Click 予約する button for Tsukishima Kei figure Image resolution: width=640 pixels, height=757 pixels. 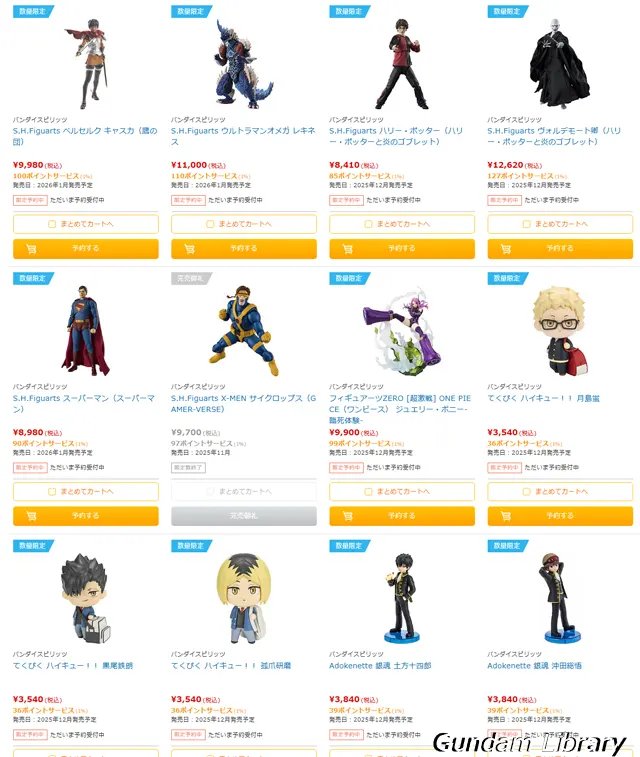560,516
